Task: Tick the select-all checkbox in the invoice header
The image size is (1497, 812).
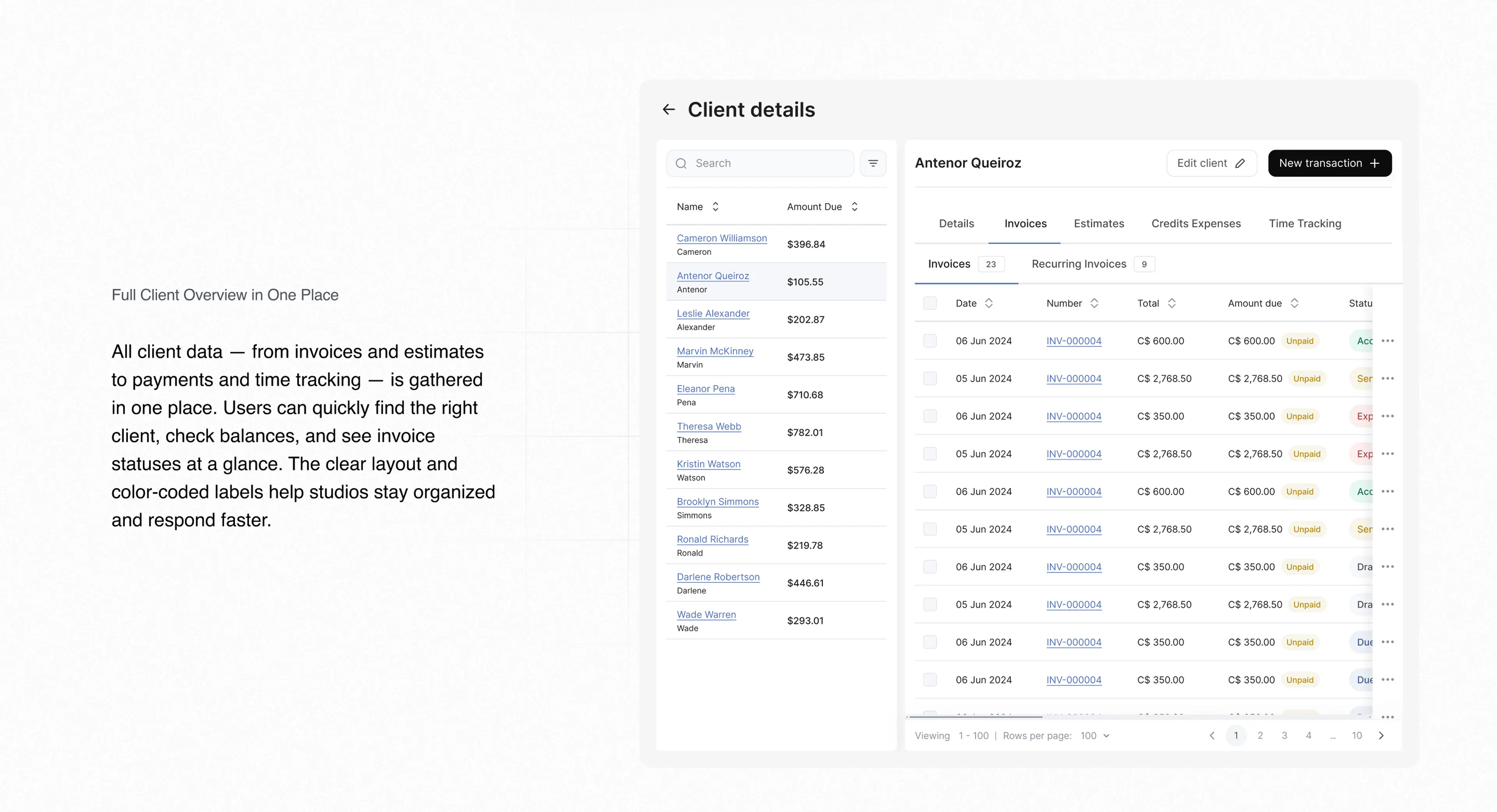Action: pyautogui.click(x=930, y=303)
